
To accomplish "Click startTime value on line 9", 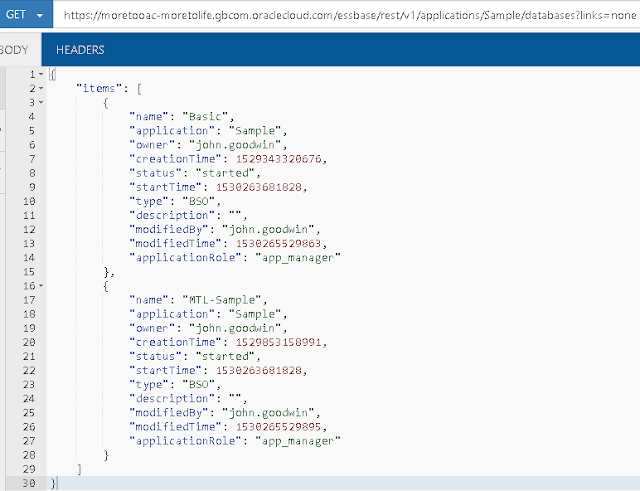I will tap(259, 187).
